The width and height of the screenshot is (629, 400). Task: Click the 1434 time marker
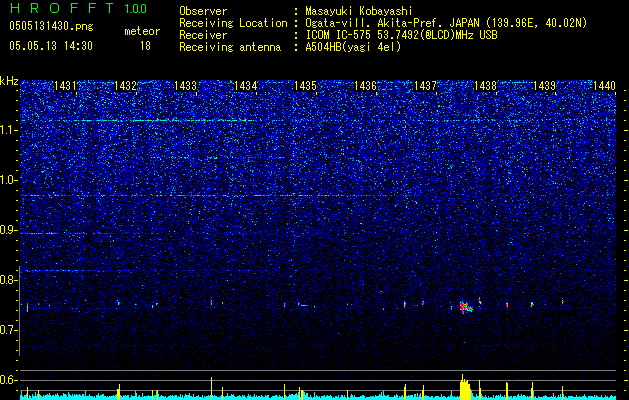[x=246, y=86]
